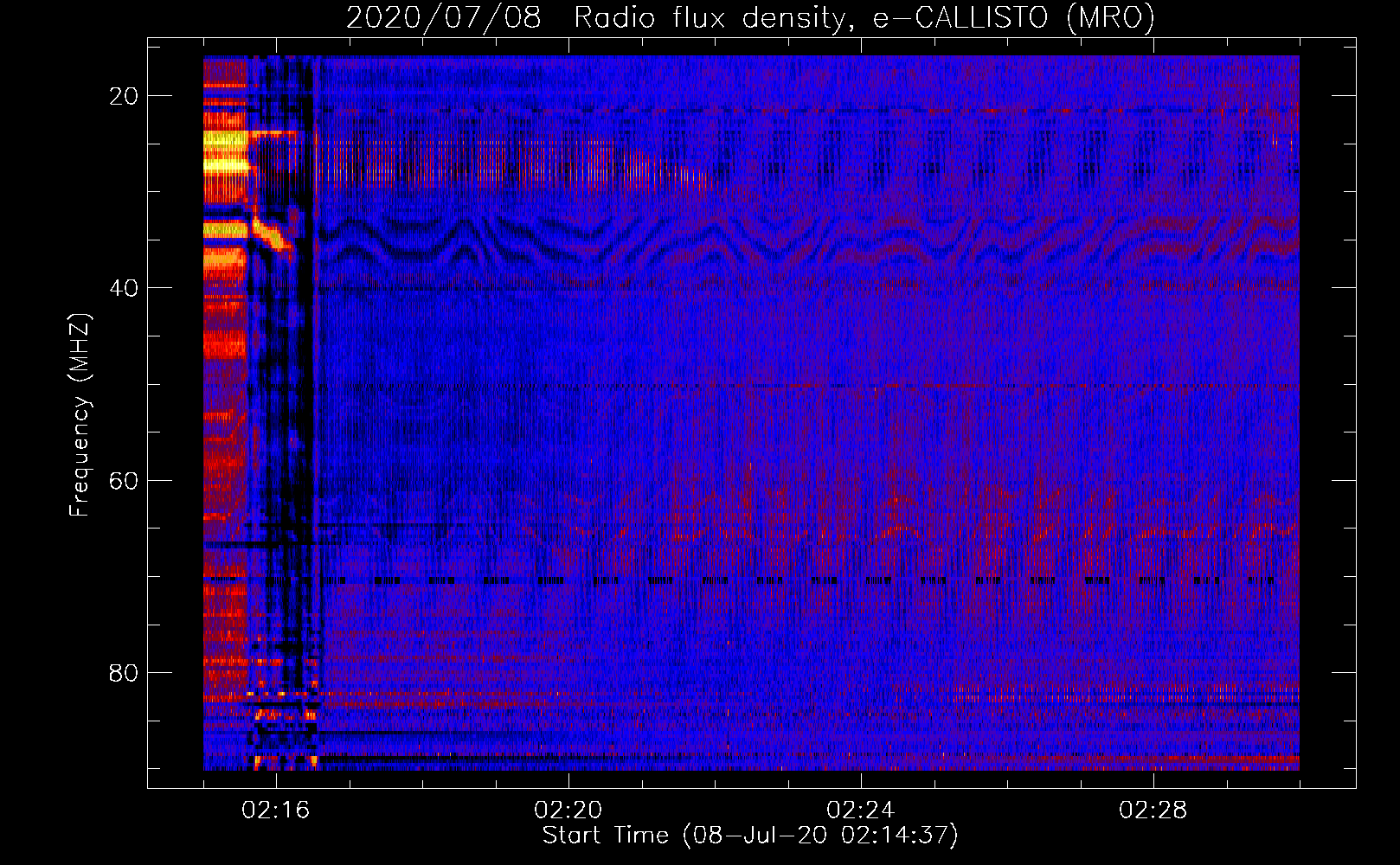The width and height of the screenshot is (1400, 865).
Task: Select the y-axis label "Frequency (MHZ)"
Action: coord(80,415)
